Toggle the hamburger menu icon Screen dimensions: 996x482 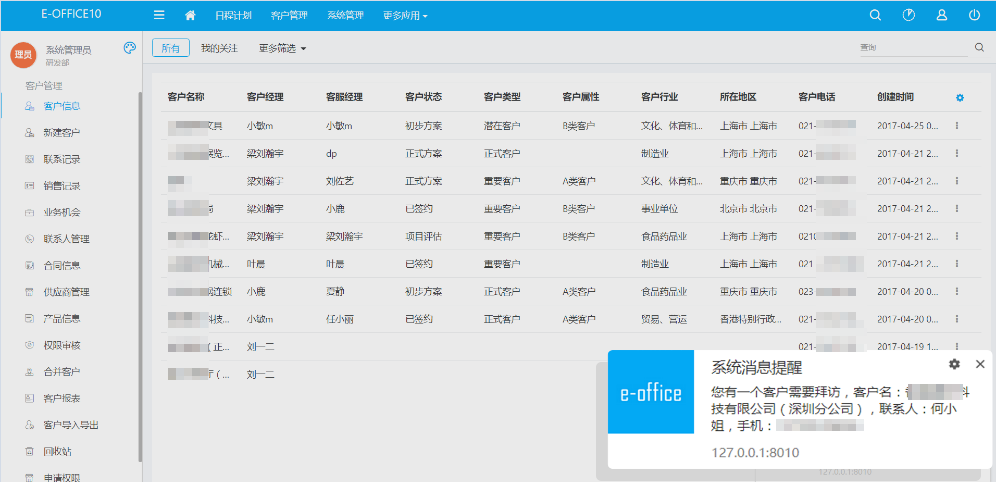[159, 15]
